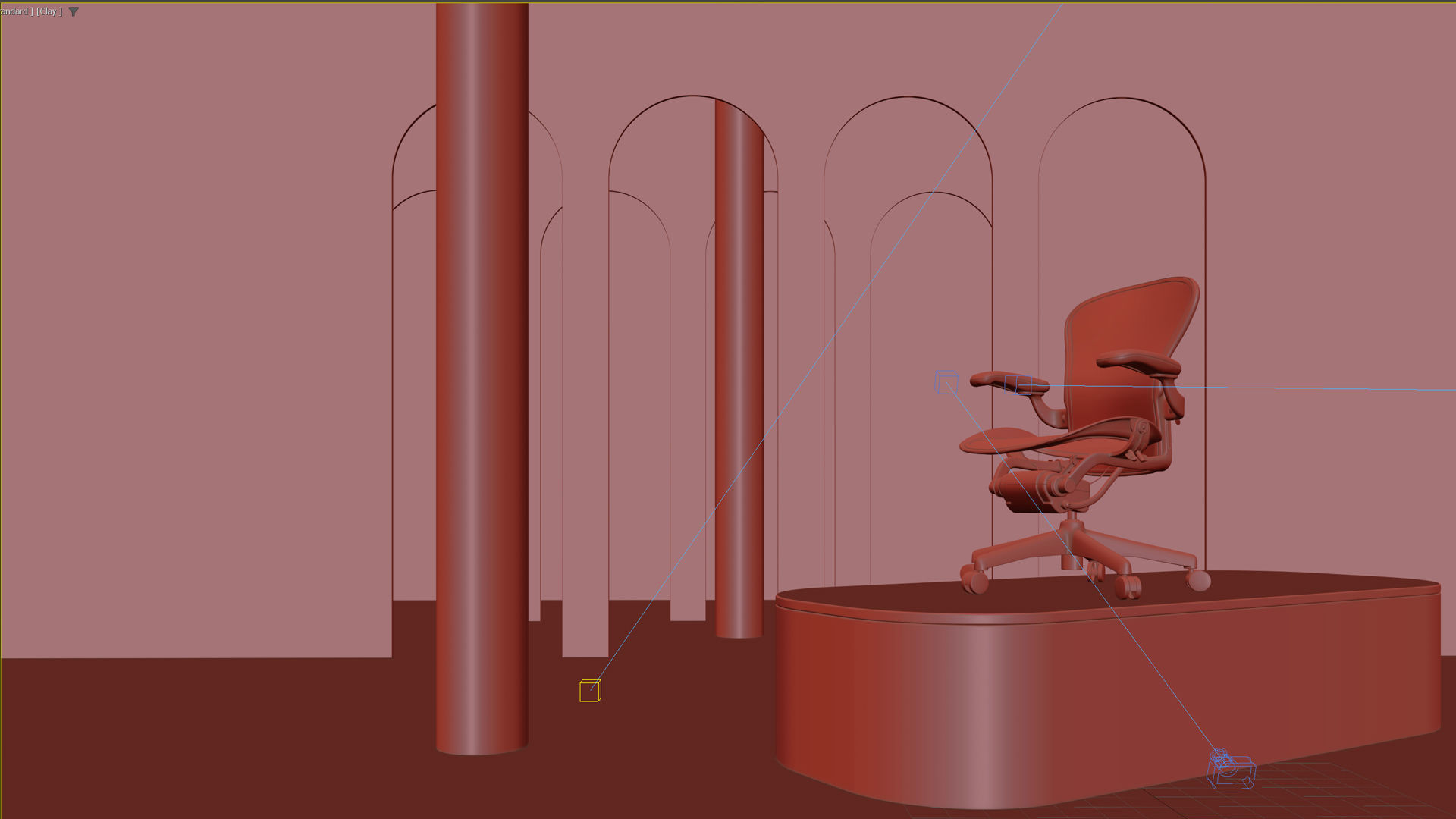Select the tall foreground column
This screenshot has width=1456, height=819.
point(482,379)
